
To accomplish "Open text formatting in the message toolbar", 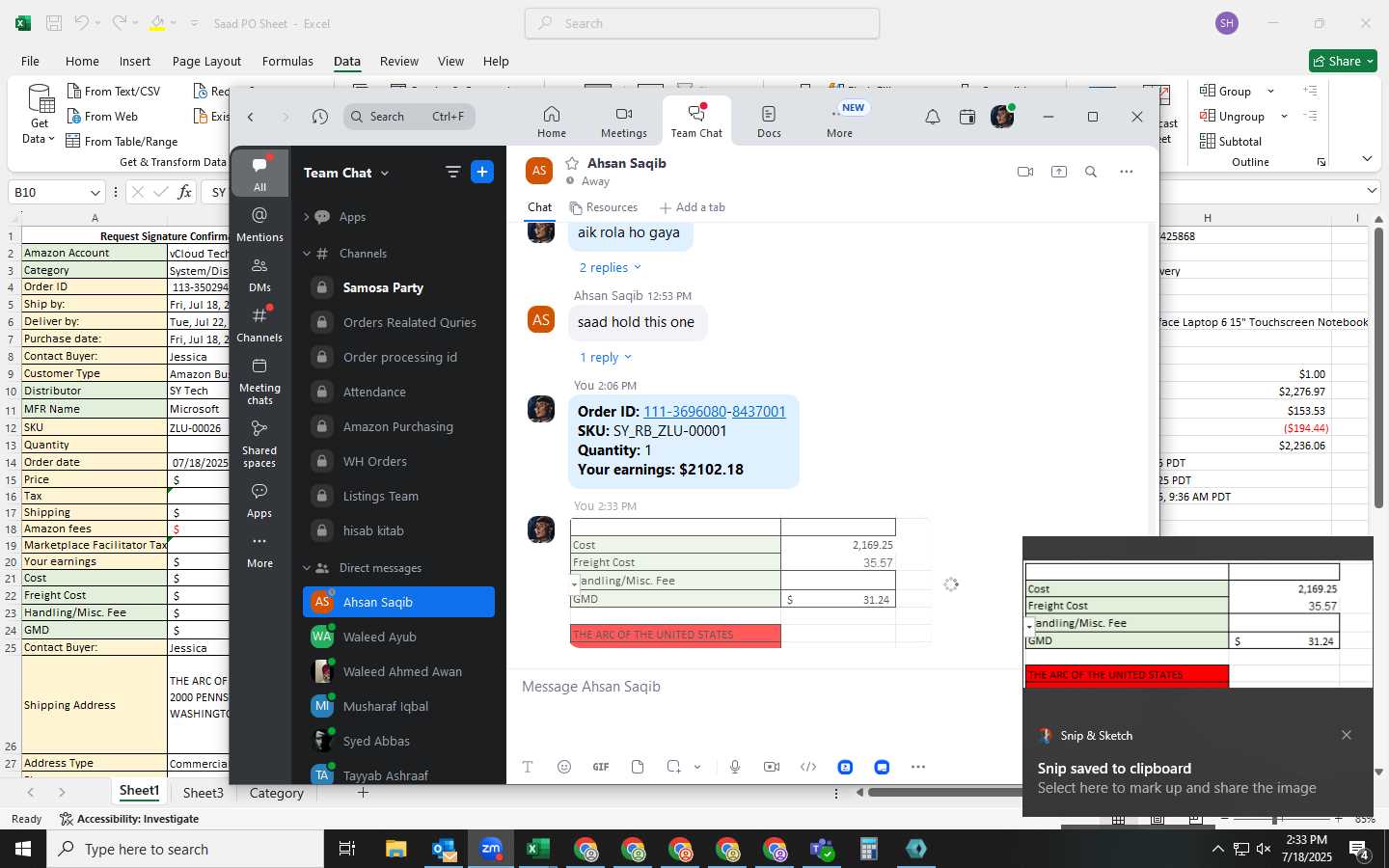I will pyautogui.click(x=528, y=767).
